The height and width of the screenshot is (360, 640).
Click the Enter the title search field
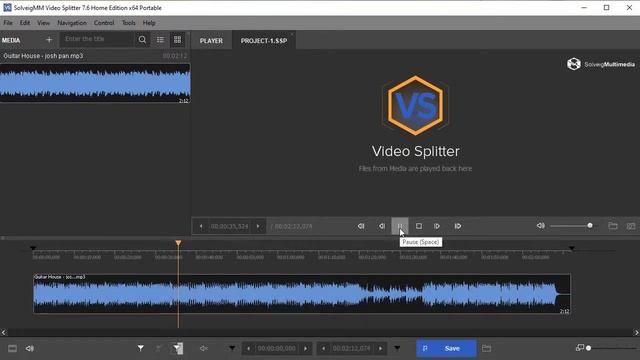pyautogui.click(x=98, y=39)
